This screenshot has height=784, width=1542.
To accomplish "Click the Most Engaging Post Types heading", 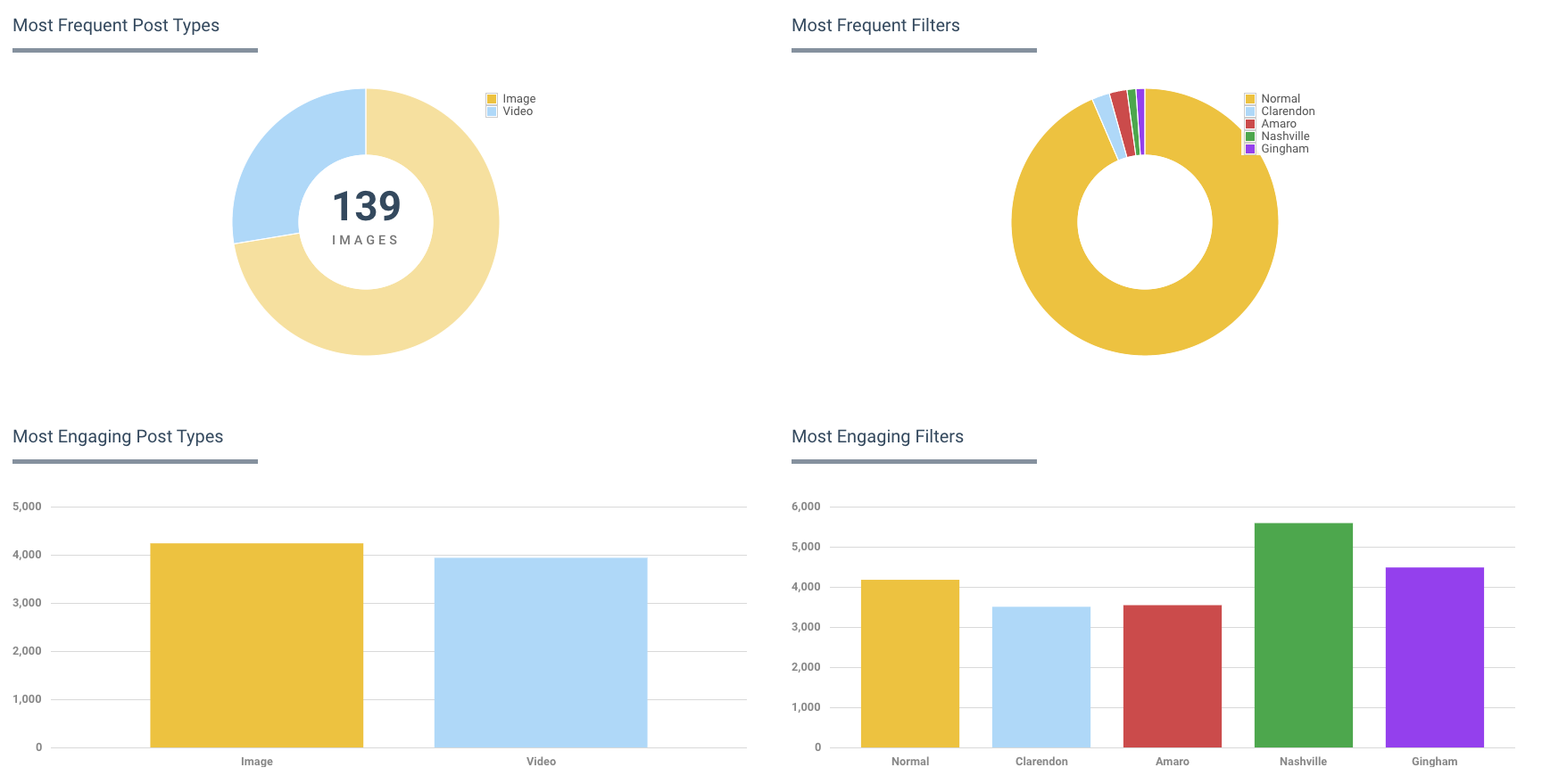I will pos(118,437).
